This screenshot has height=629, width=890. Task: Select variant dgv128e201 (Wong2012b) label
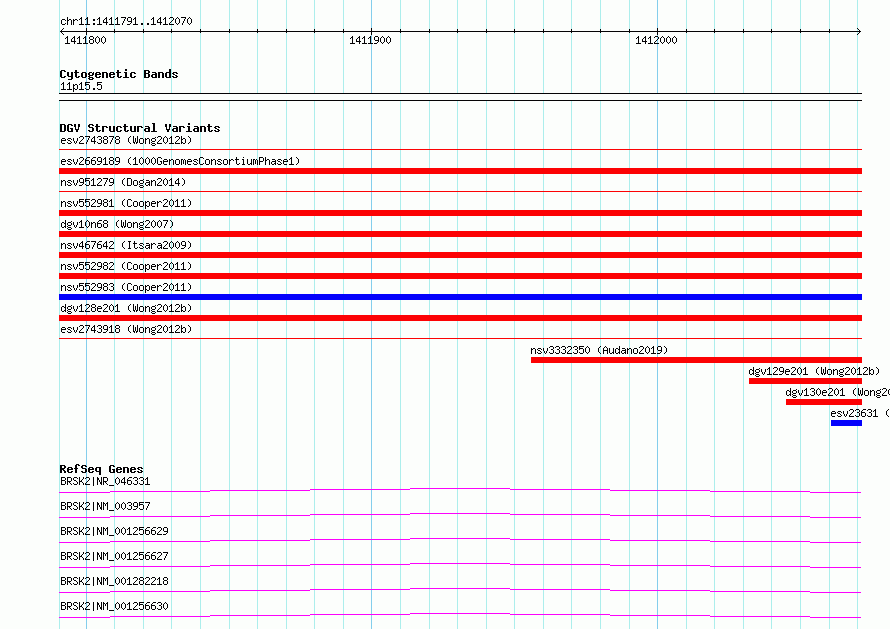[x=126, y=308]
